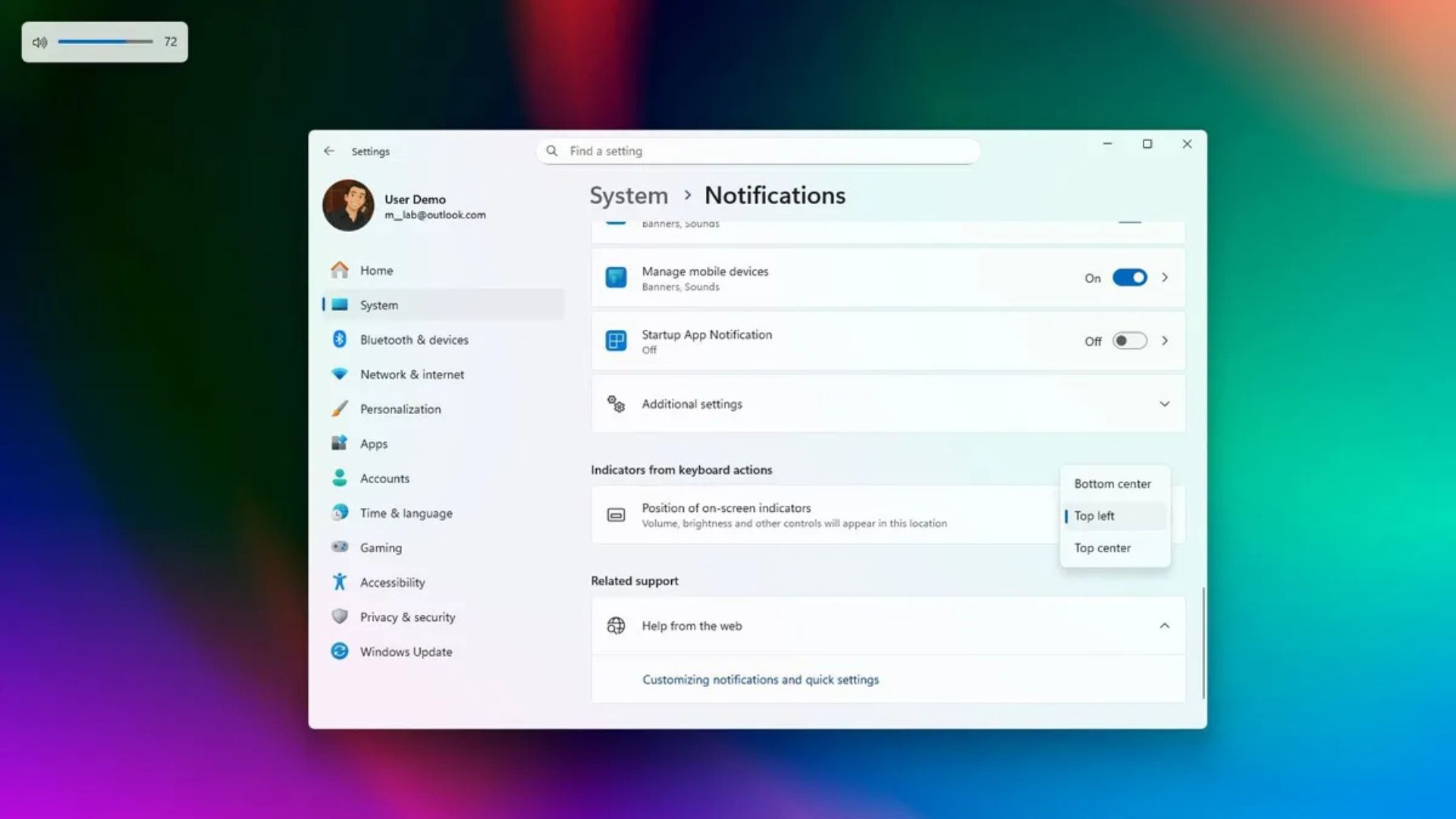Collapse the Help from the web section

click(x=1164, y=626)
